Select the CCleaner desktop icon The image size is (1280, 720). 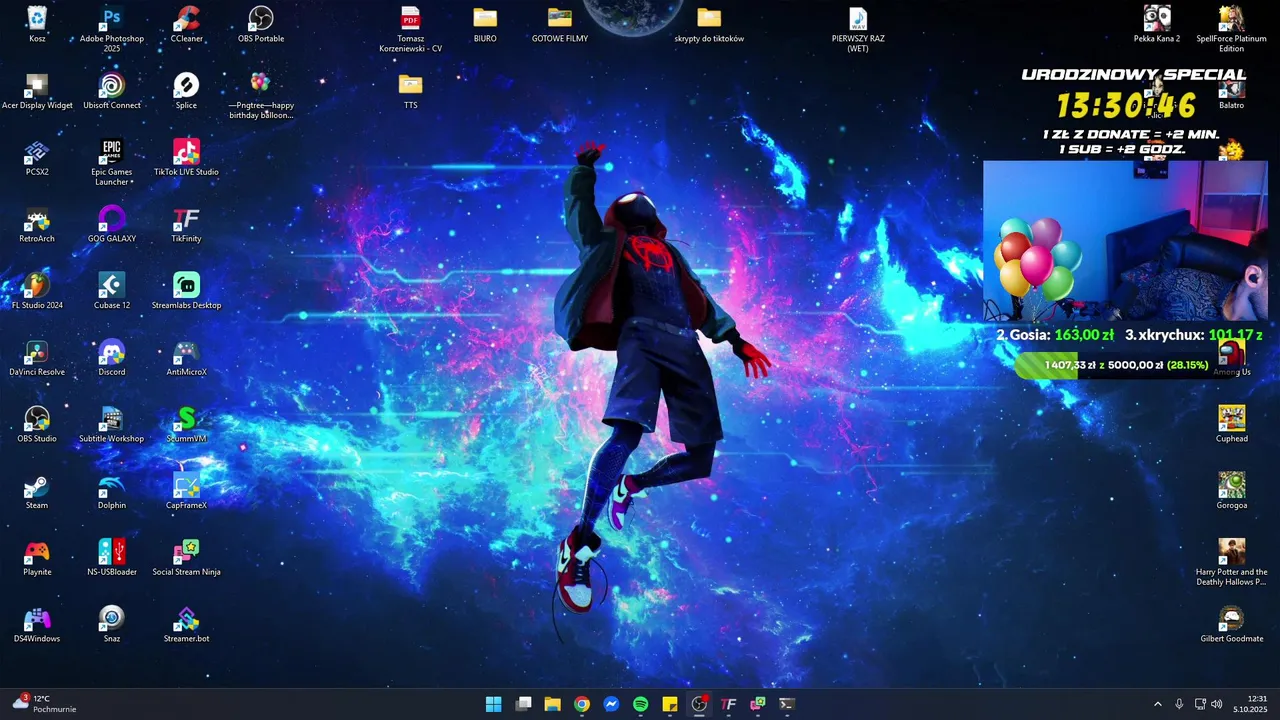coord(186,25)
